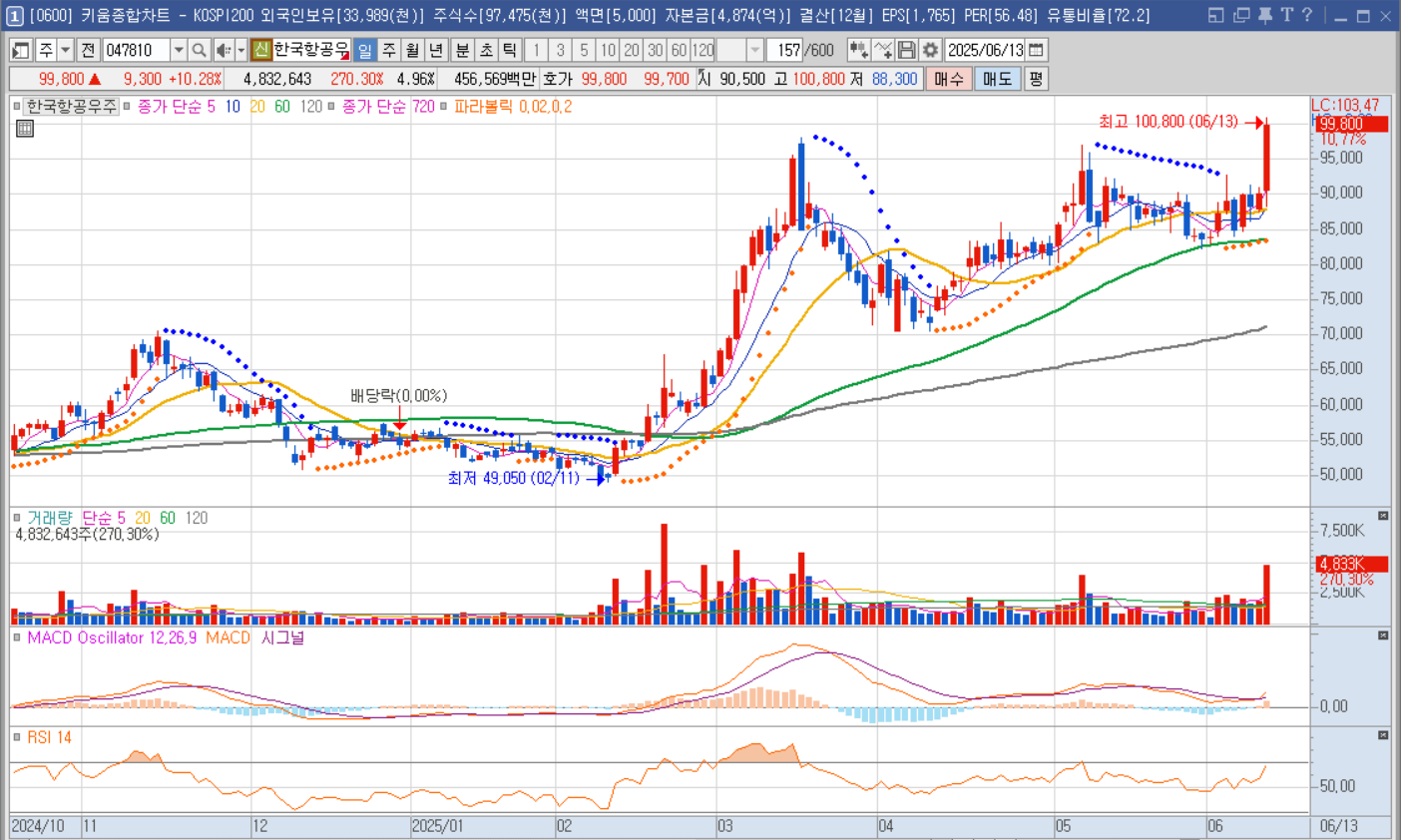The width and height of the screenshot is (1401, 840).
Task: Select the 10 interval button
Action: coord(608,50)
